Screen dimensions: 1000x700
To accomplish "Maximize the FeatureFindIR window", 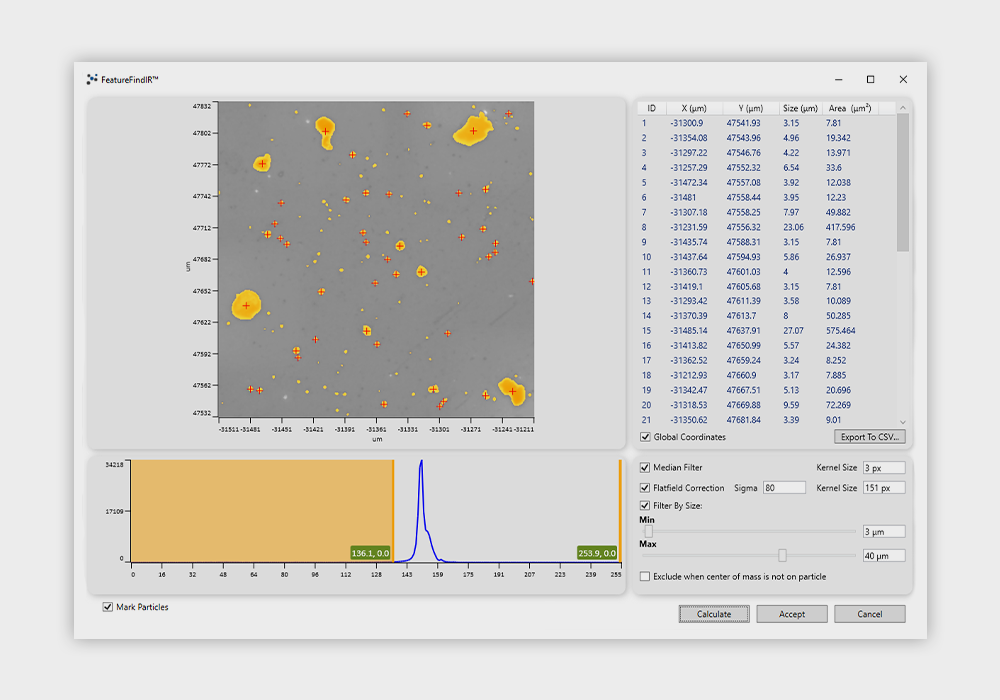I will [x=870, y=79].
